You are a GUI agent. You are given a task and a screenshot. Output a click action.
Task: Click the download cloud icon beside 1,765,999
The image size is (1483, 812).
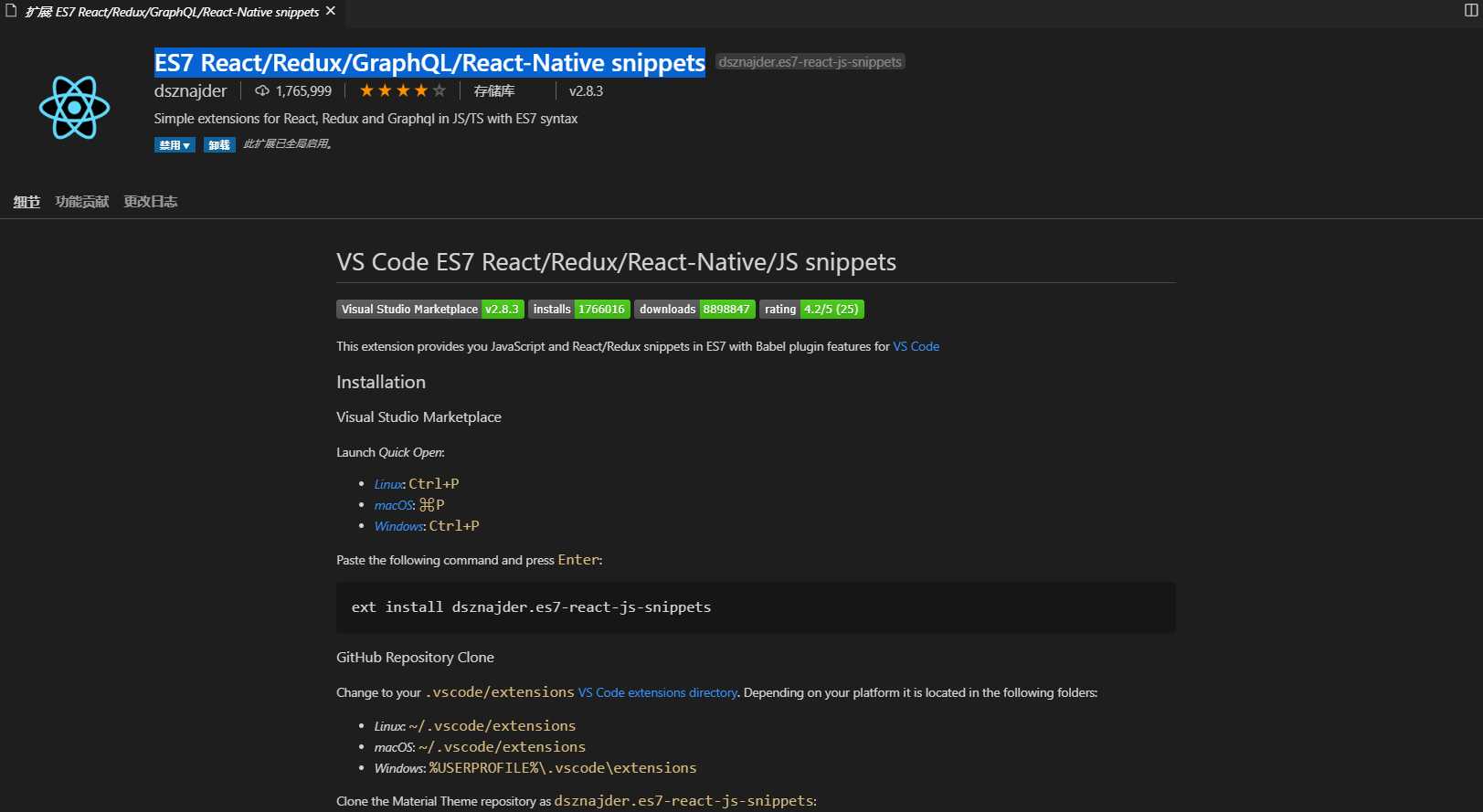coord(262,90)
